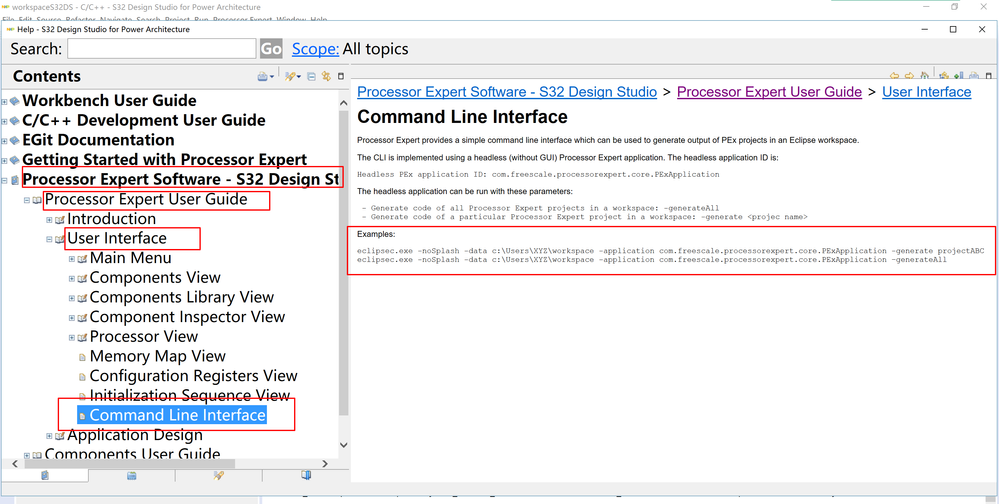The image size is (999, 504).
Task: Open Processor Expert User Guide tree topic
Action: click(146, 199)
